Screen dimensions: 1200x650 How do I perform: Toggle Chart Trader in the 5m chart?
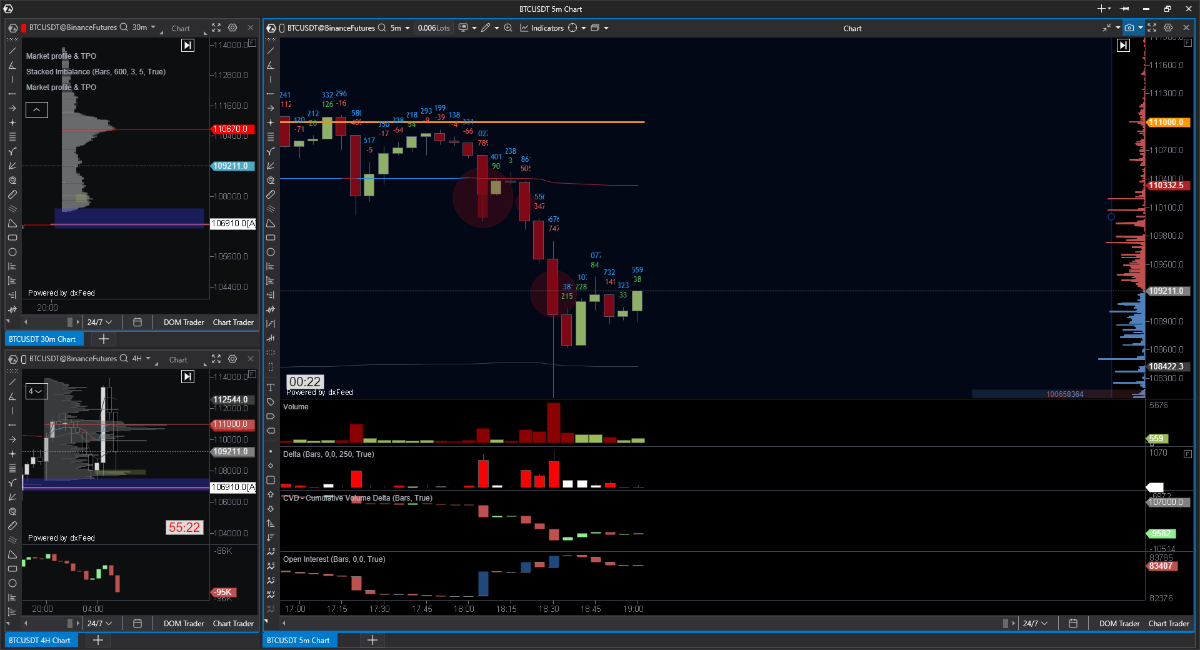coord(1169,623)
